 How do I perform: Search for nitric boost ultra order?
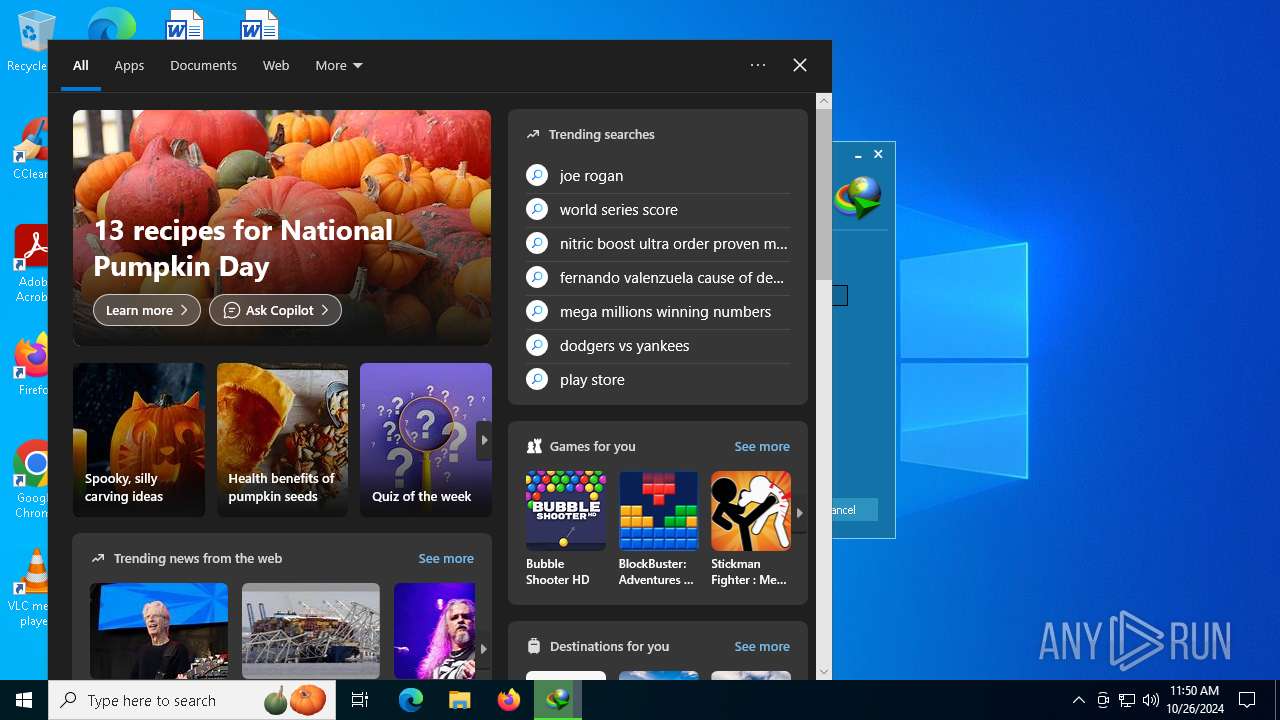(658, 243)
